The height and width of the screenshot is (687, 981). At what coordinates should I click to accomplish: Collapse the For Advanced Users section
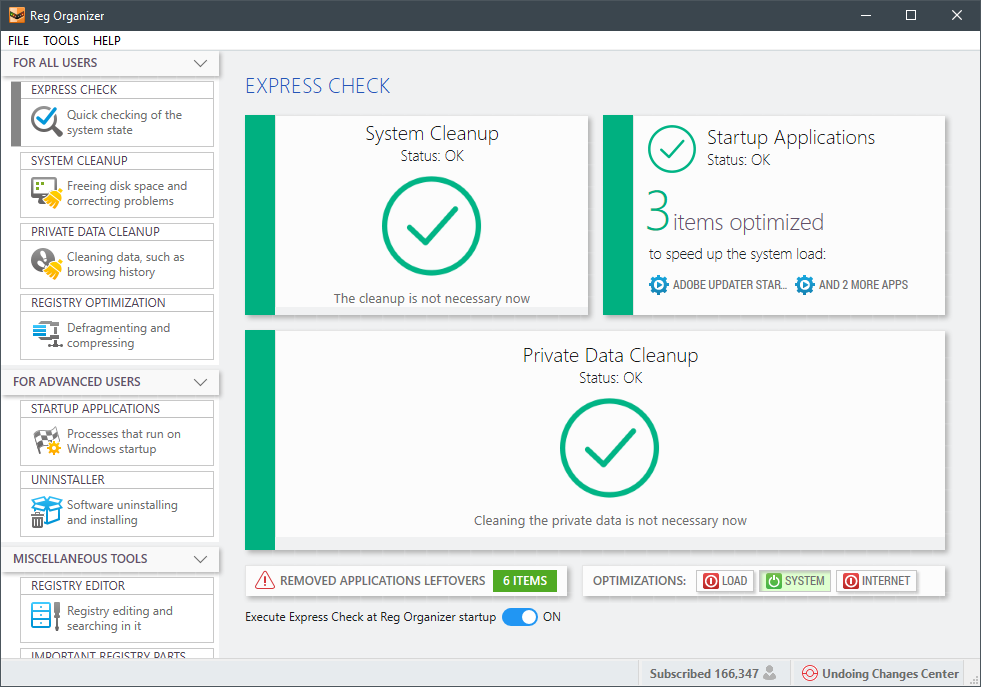click(x=200, y=382)
